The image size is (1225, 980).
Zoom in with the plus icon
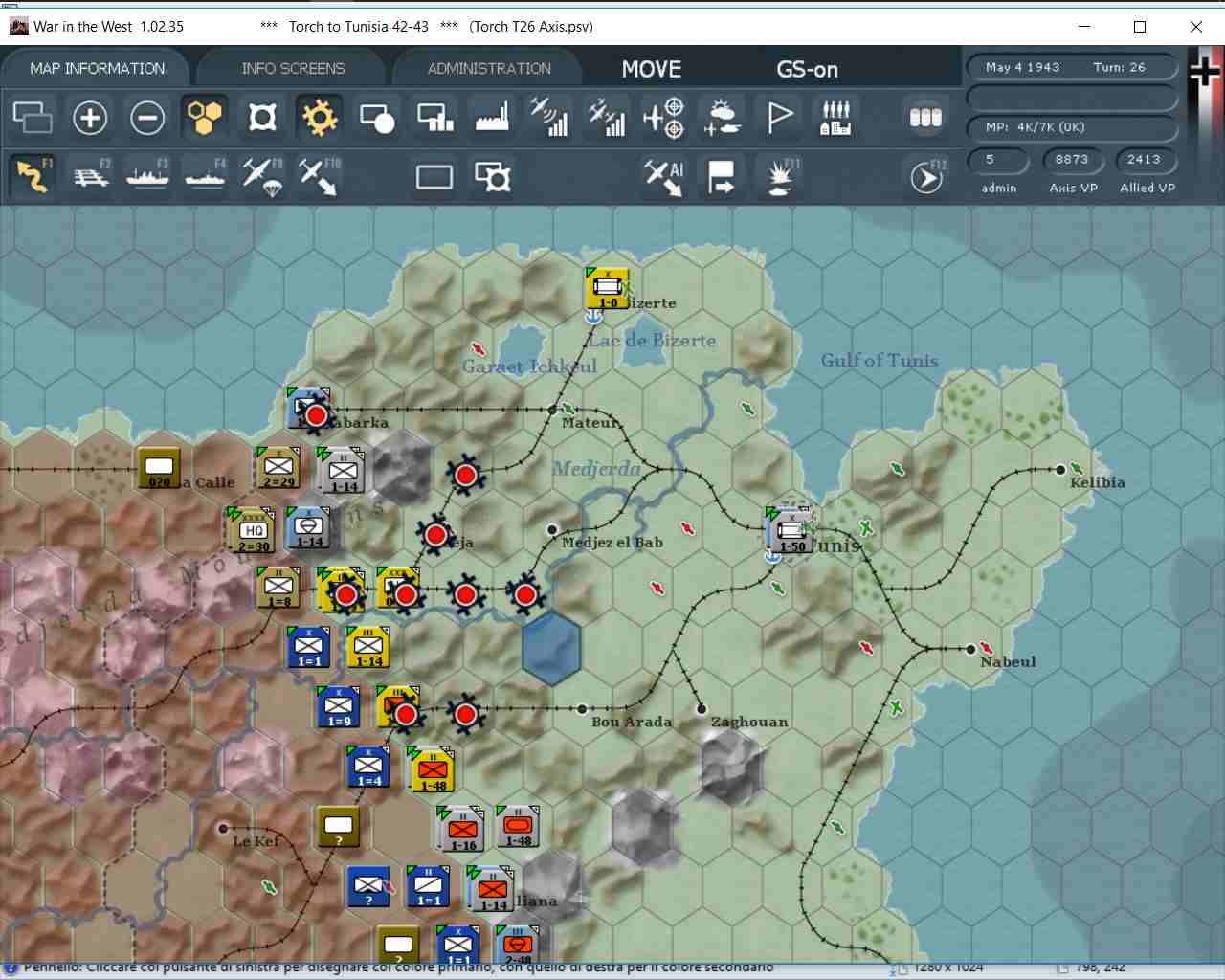pos(90,118)
